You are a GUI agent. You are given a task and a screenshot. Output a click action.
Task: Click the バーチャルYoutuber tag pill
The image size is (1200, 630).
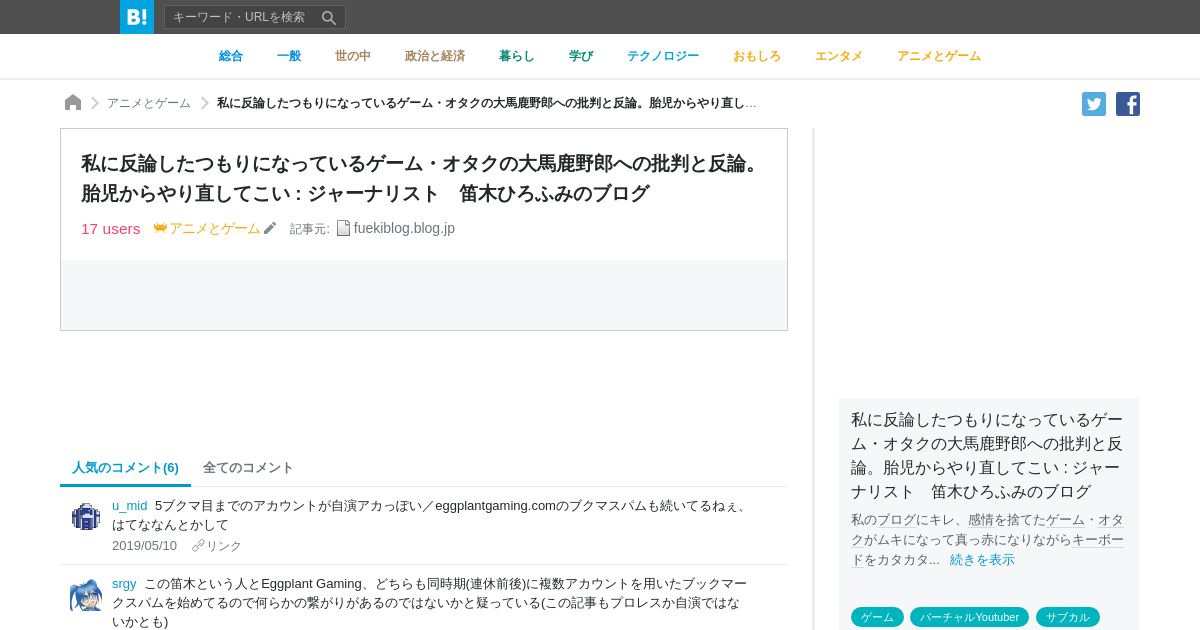(x=969, y=617)
